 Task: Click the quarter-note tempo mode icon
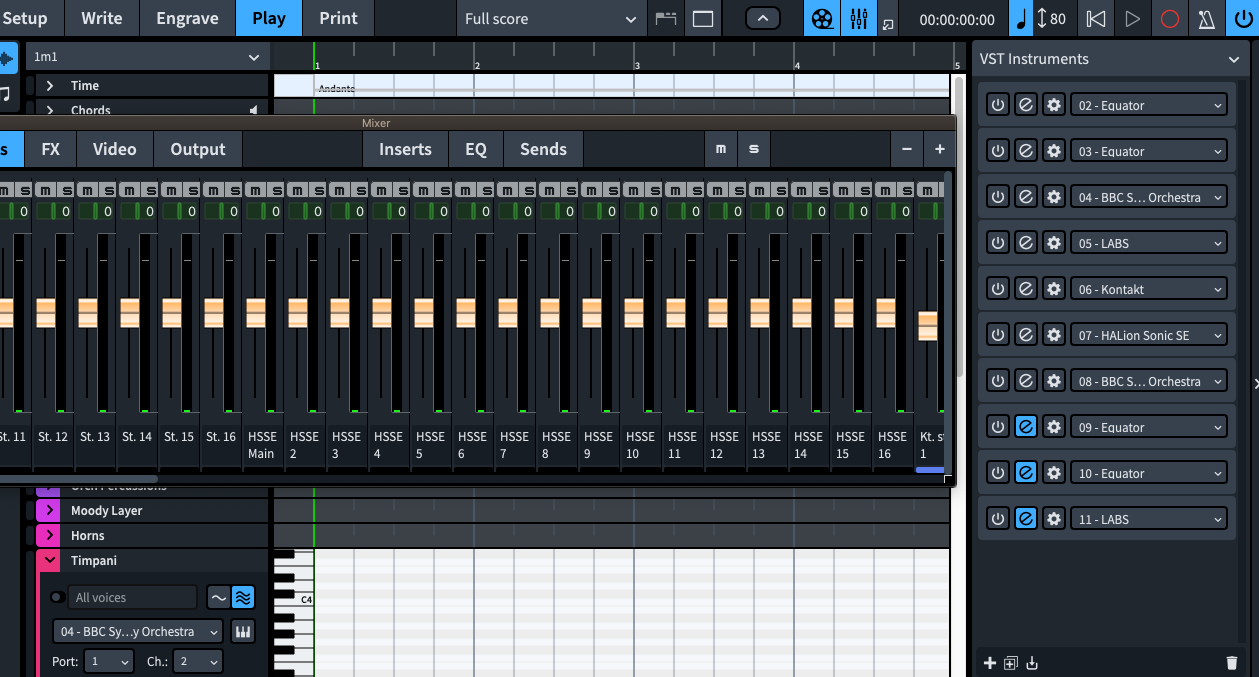tap(1021, 19)
